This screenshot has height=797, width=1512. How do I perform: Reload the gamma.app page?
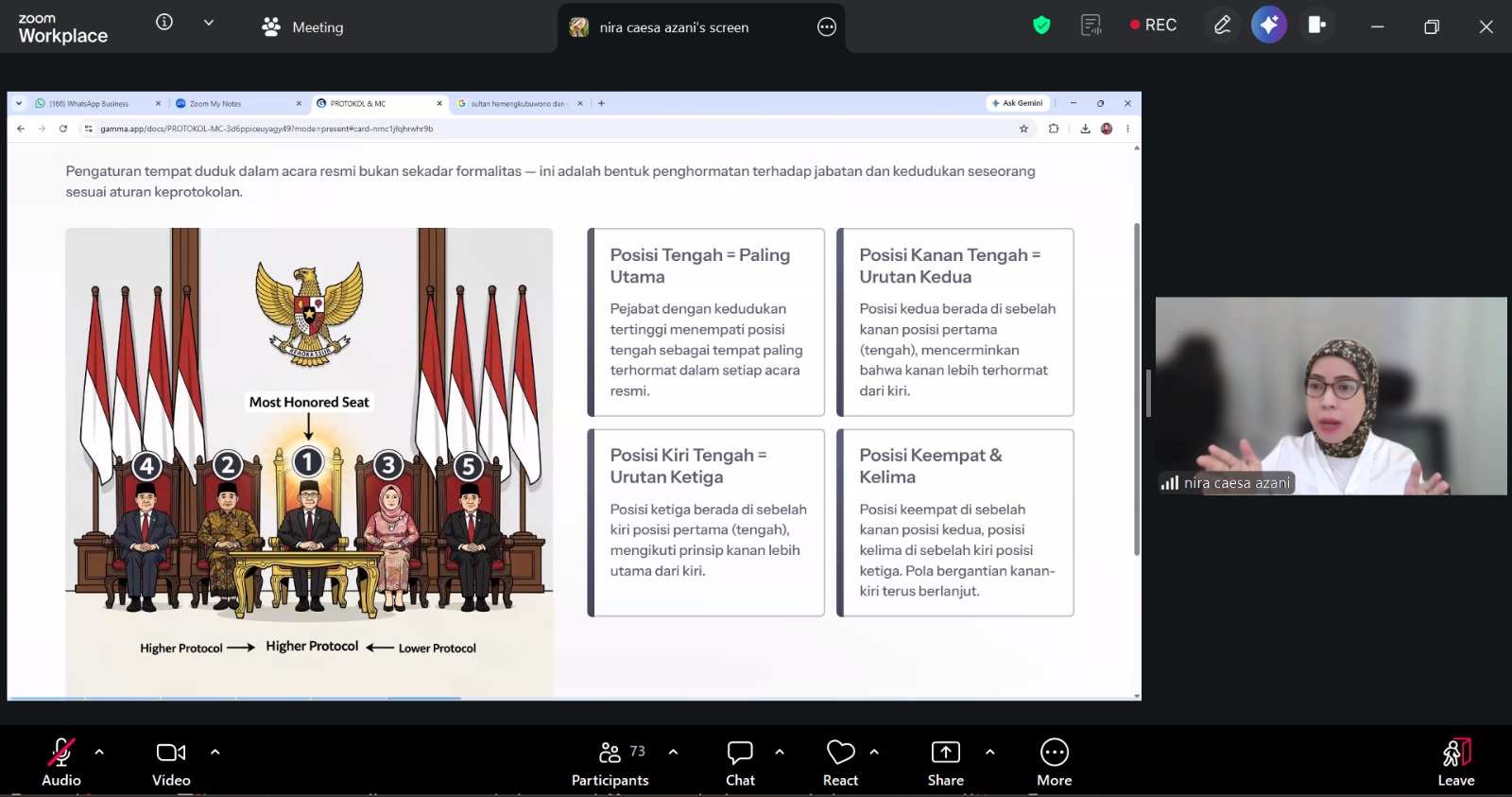(x=63, y=129)
